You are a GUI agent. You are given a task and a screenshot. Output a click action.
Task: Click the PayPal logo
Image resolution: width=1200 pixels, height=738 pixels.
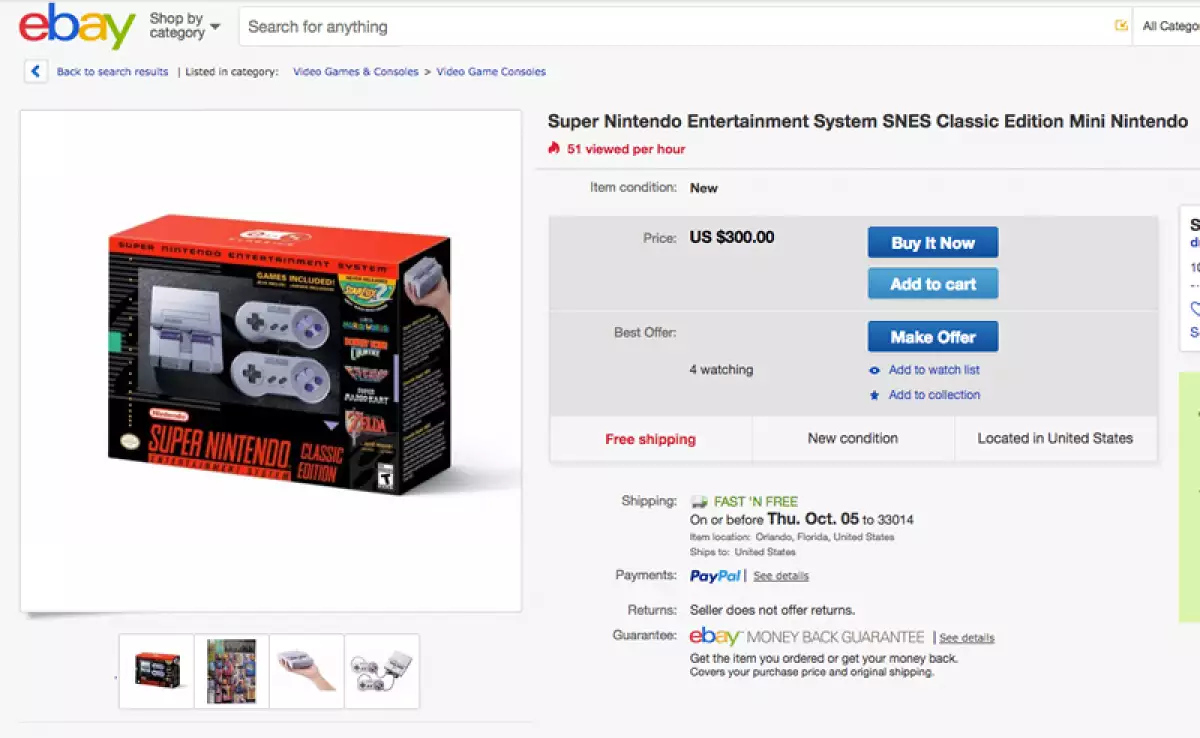point(715,576)
